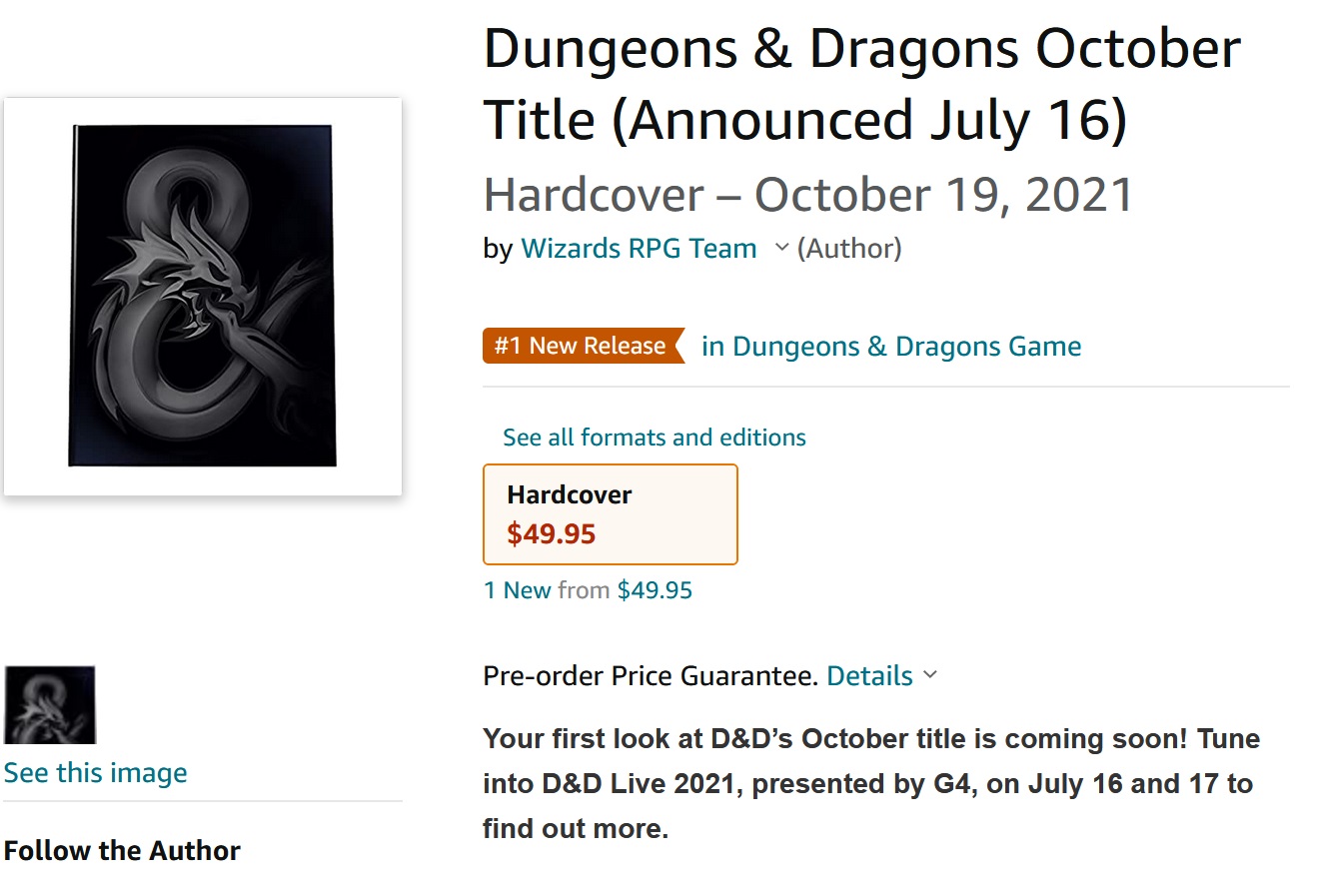Open the large book cover image

point(203,297)
